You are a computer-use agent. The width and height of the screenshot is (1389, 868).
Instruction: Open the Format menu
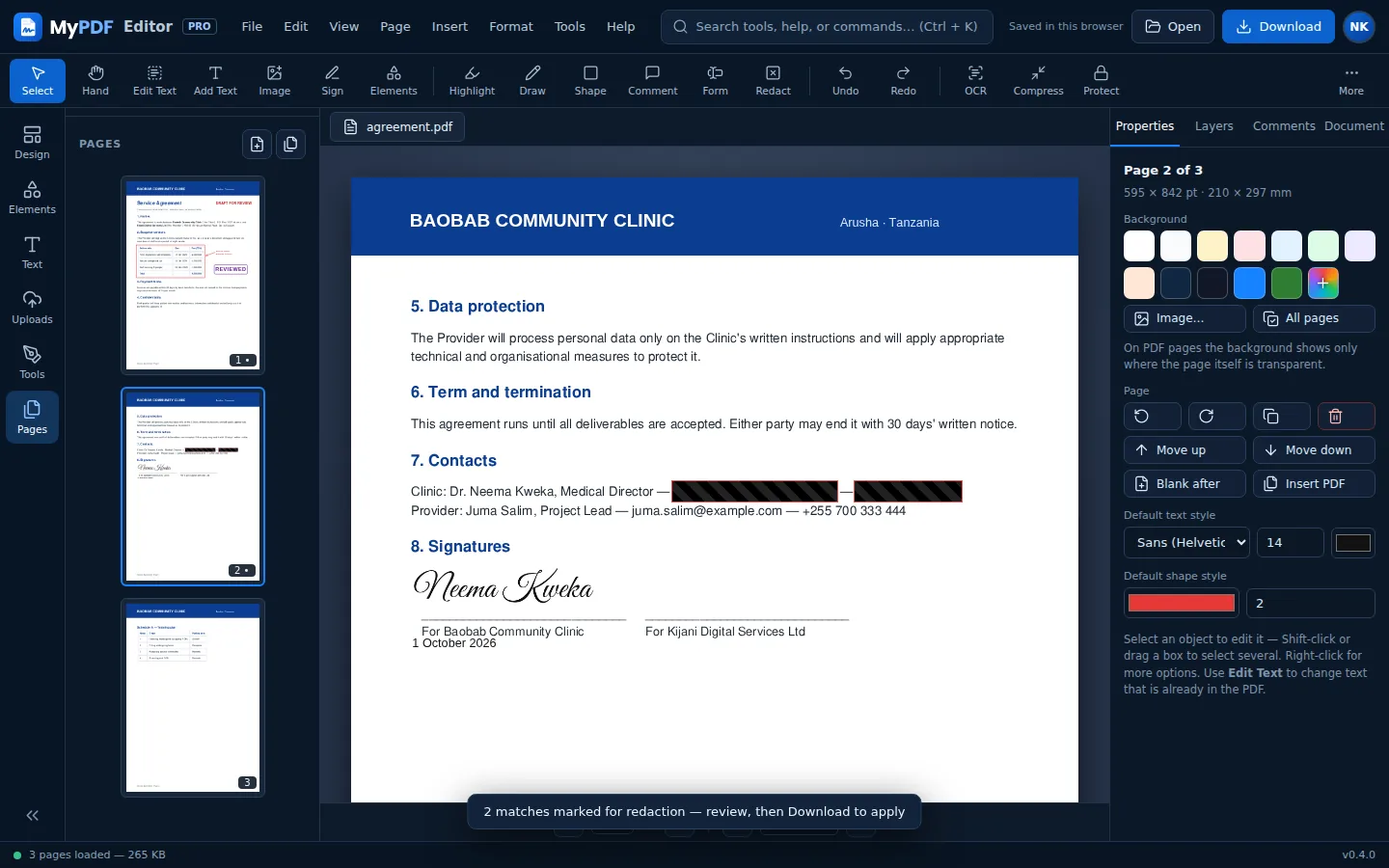(511, 27)
